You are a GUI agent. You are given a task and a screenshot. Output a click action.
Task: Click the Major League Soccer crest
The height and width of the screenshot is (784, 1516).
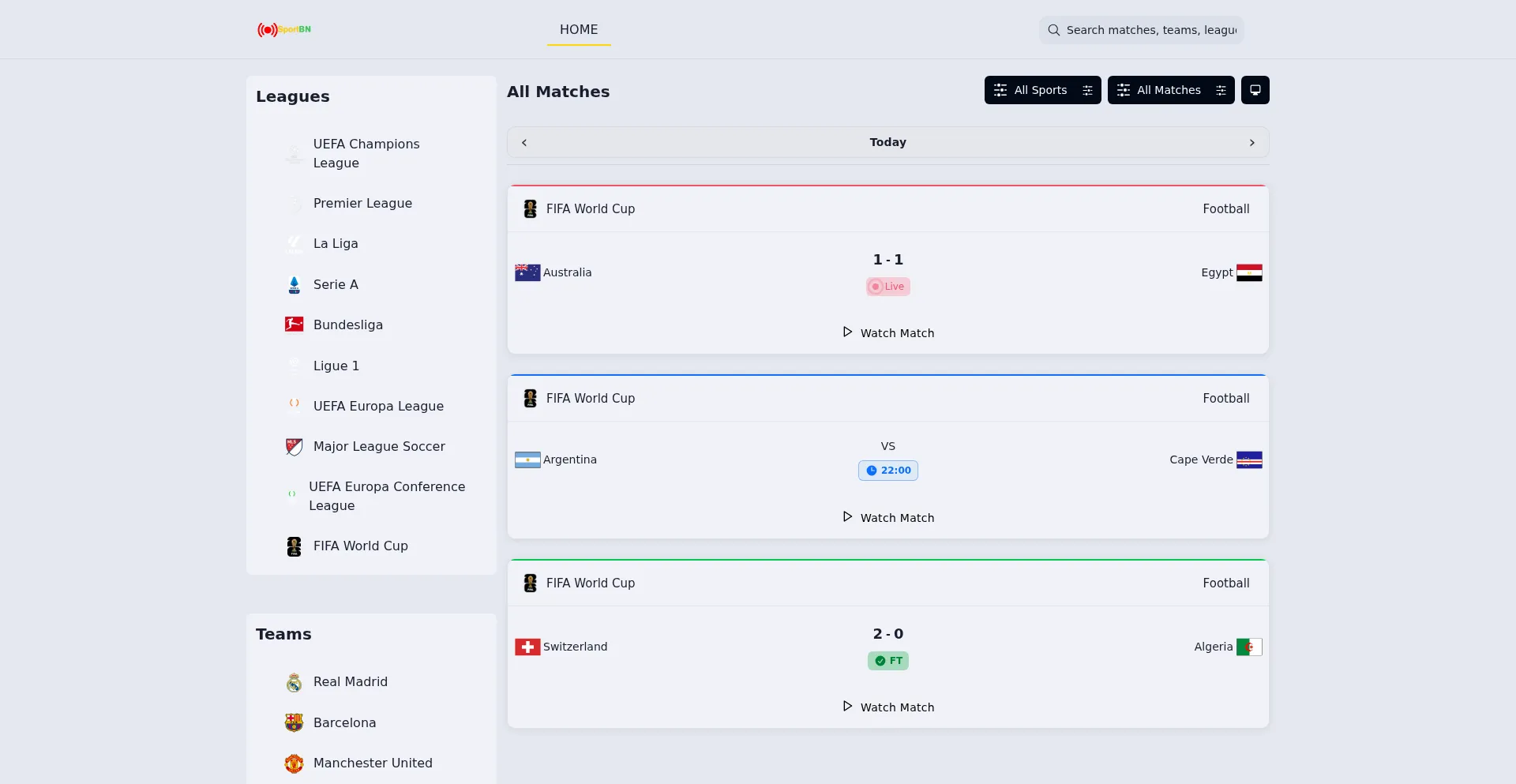click(294, 447)
